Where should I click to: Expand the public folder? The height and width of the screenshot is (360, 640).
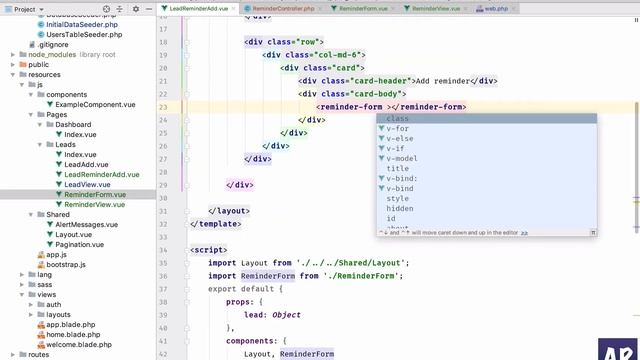click(13, 64)
